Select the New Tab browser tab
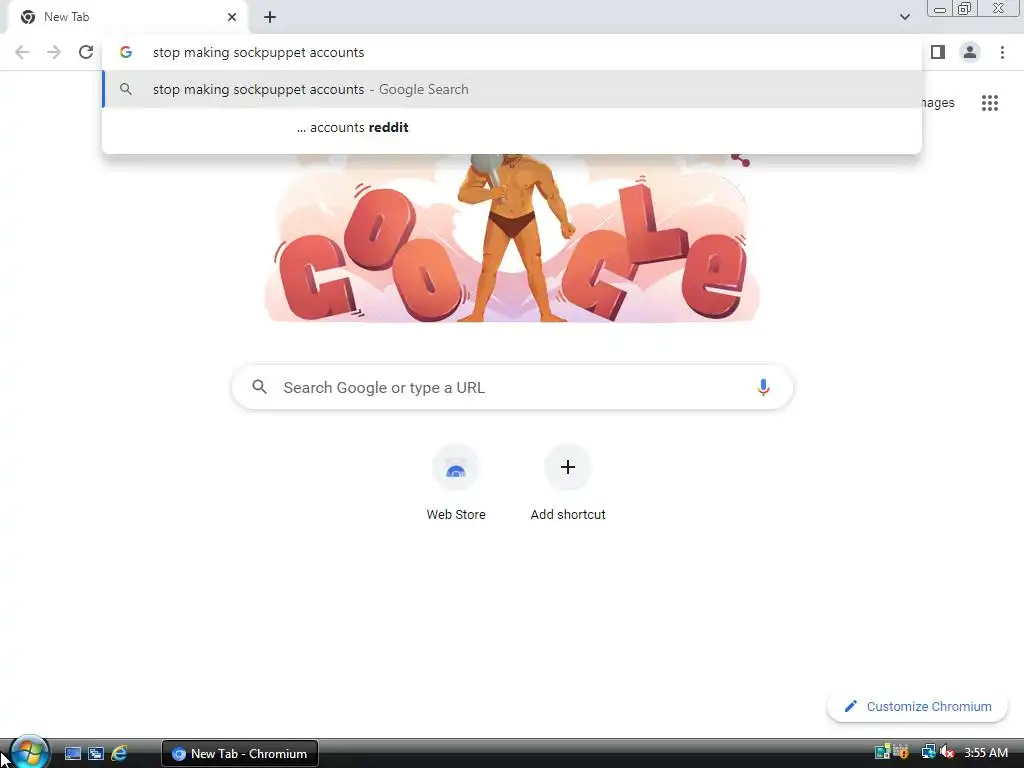 coord(127,17)
